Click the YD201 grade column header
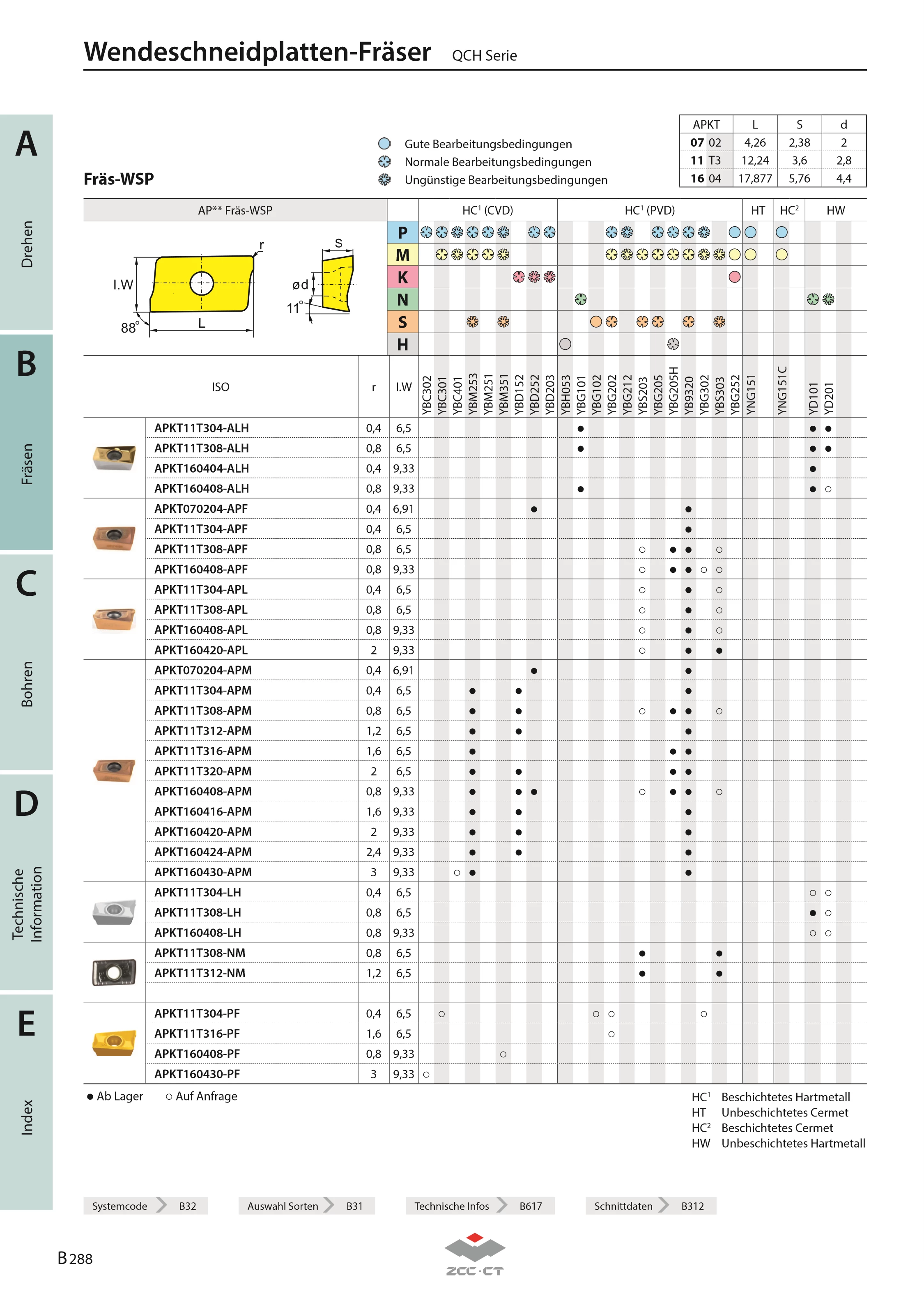The image size is (924, 1307). (828, 398)
